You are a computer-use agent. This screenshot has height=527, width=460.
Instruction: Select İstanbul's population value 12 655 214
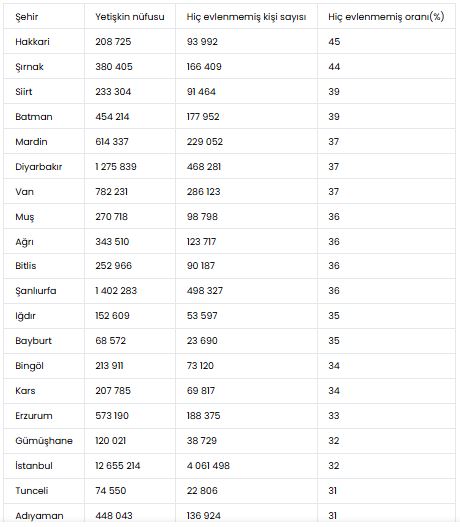click(118, 466)
